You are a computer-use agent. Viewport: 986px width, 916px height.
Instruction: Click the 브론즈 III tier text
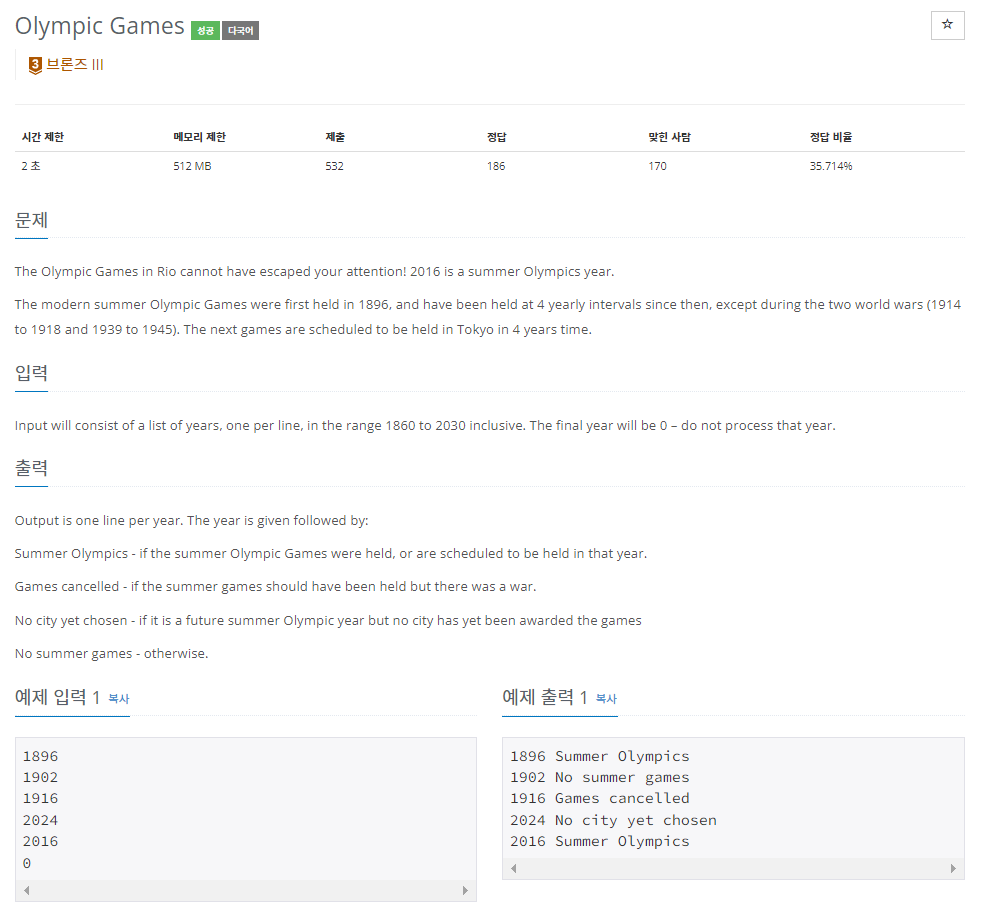tap(75, 65)
